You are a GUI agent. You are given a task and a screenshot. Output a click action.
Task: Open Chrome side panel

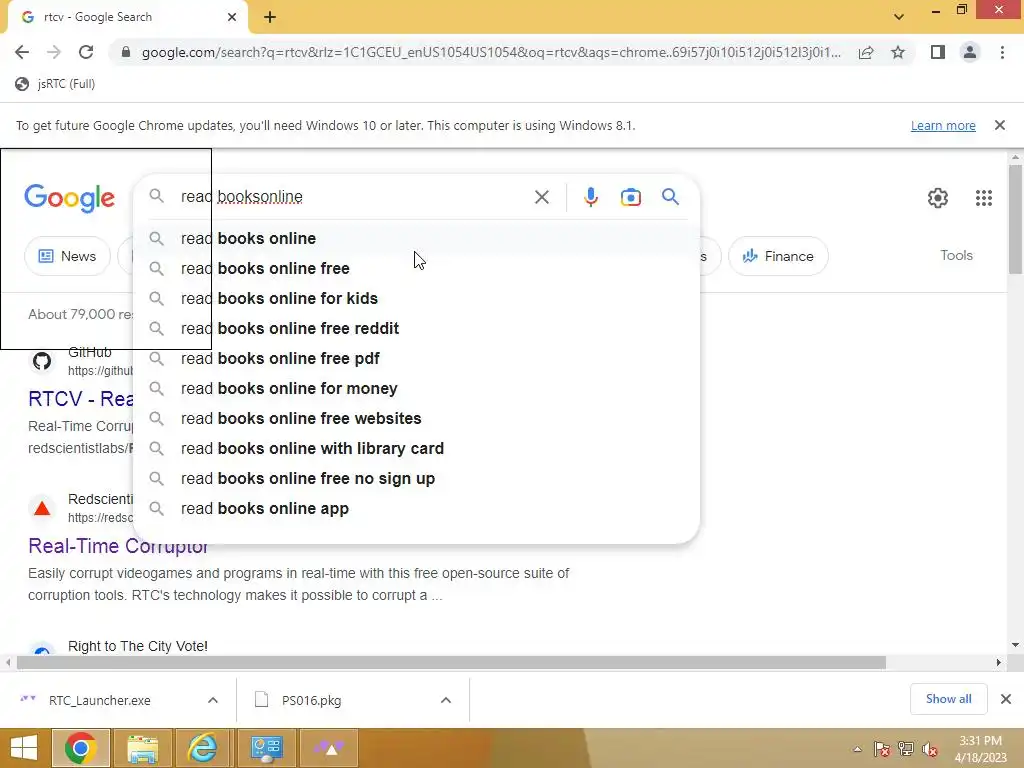[938, 52]
